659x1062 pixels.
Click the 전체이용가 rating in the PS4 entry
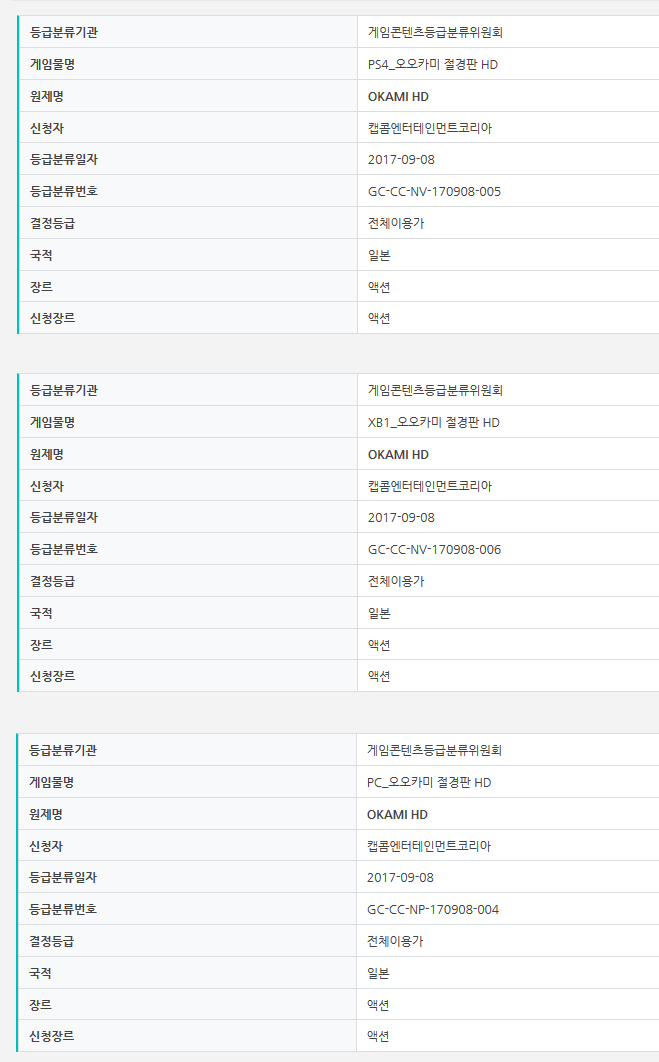(x=396, y=223)
